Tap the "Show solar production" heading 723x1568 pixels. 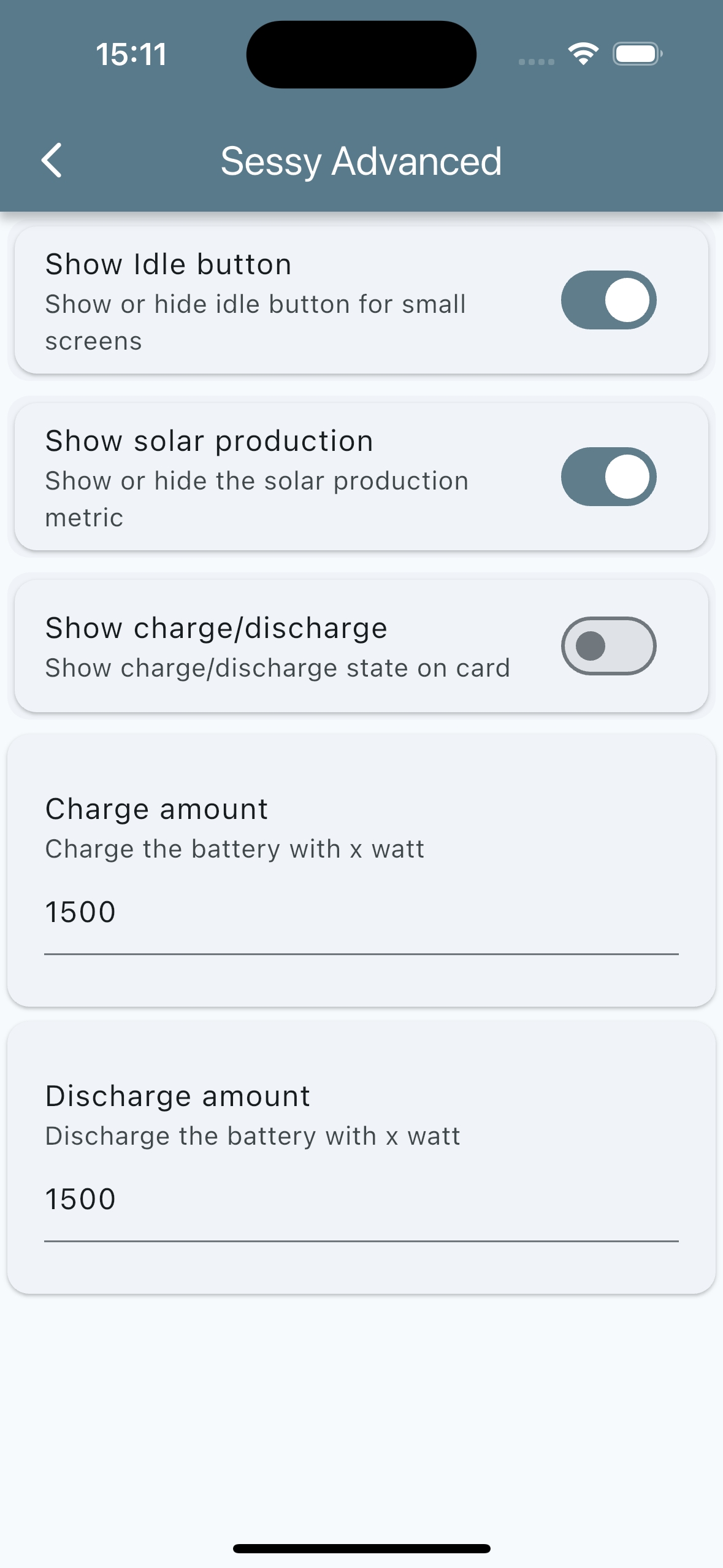point(209,441)
